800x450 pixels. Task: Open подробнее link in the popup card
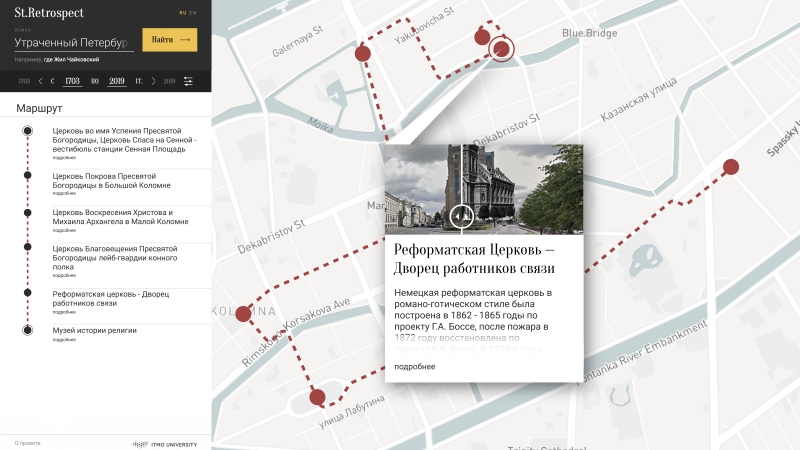414,367
